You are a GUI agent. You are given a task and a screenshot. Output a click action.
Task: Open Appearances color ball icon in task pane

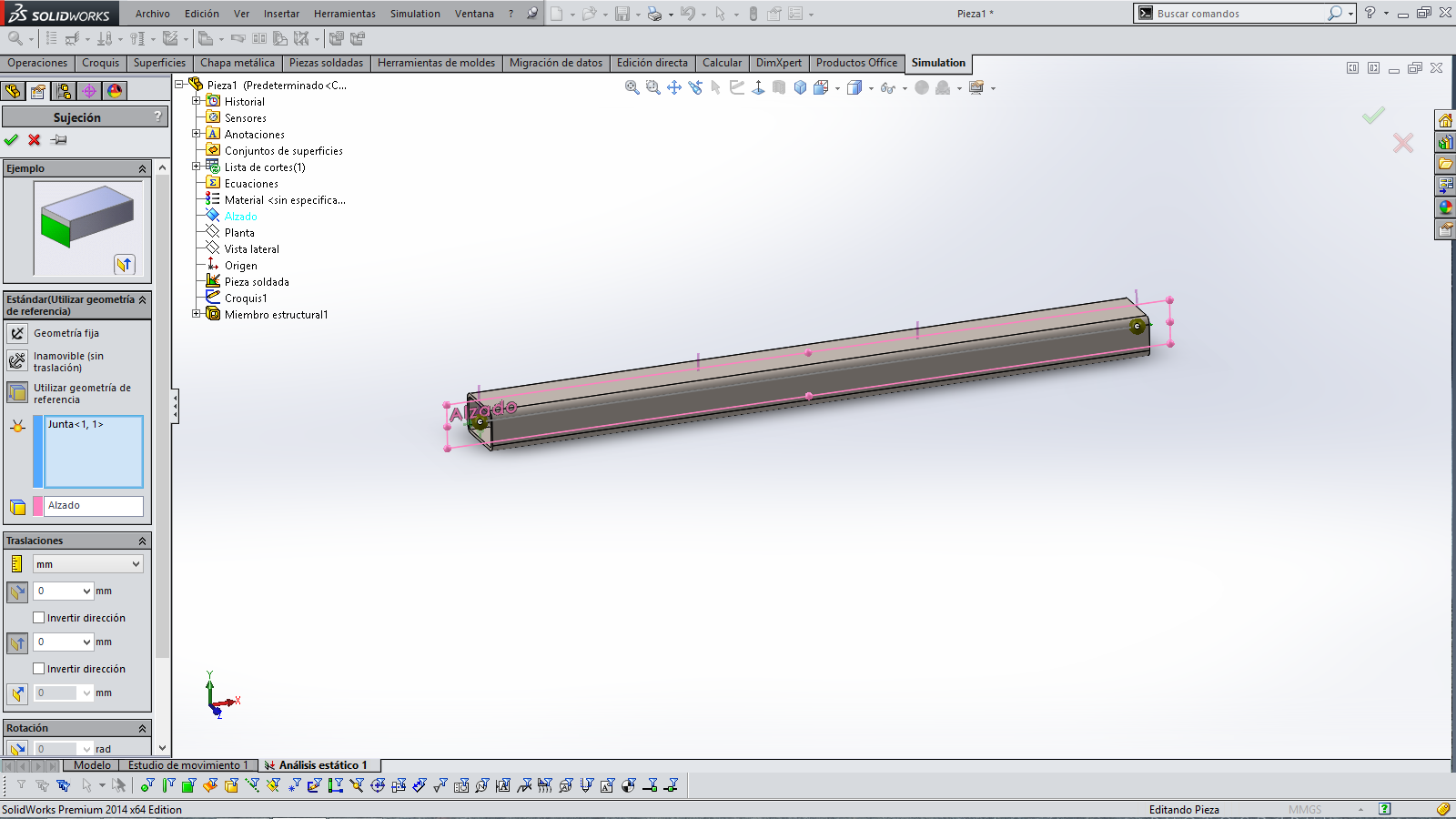(x=1445, y=207)
